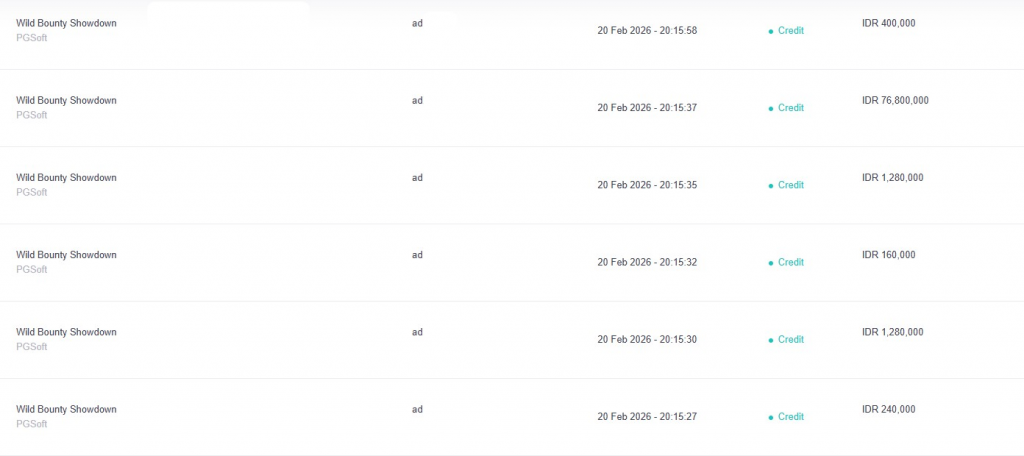Click the timestamp 20 Feb 2026 - 20:15:37
1024x456 pixels.
[x=647, y=108]
